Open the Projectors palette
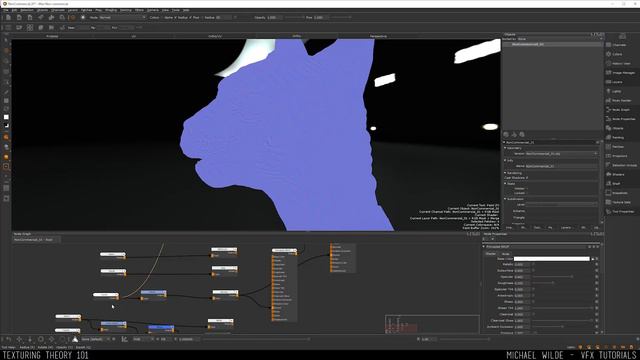Viewport: 640px width, 360px height. coord(620,156)
